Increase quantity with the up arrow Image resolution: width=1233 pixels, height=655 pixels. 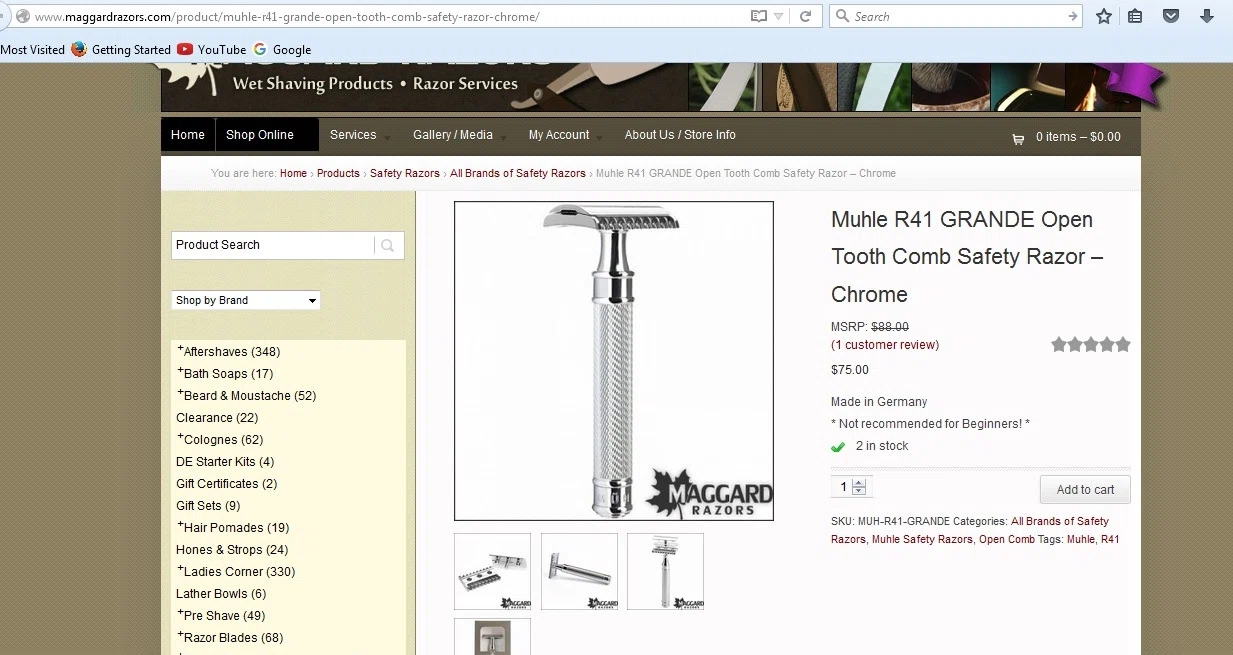coord(859,482)
